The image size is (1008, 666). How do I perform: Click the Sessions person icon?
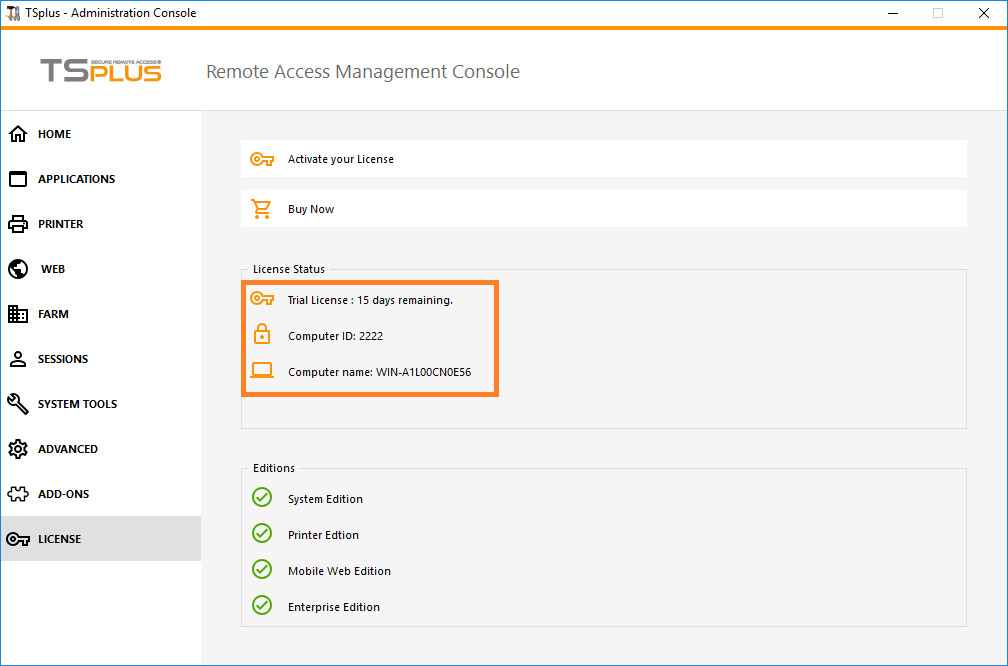coord(18,359)
